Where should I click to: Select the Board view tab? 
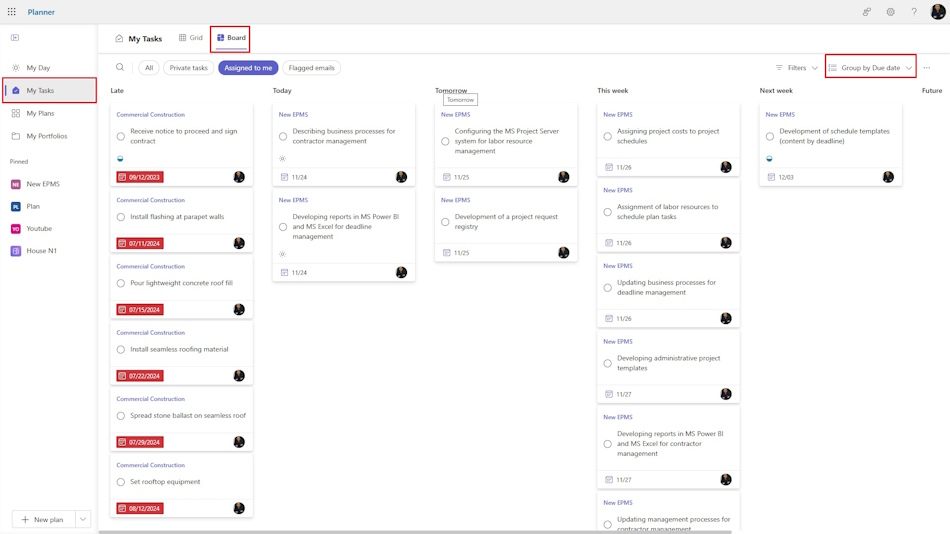pos(231,38)
